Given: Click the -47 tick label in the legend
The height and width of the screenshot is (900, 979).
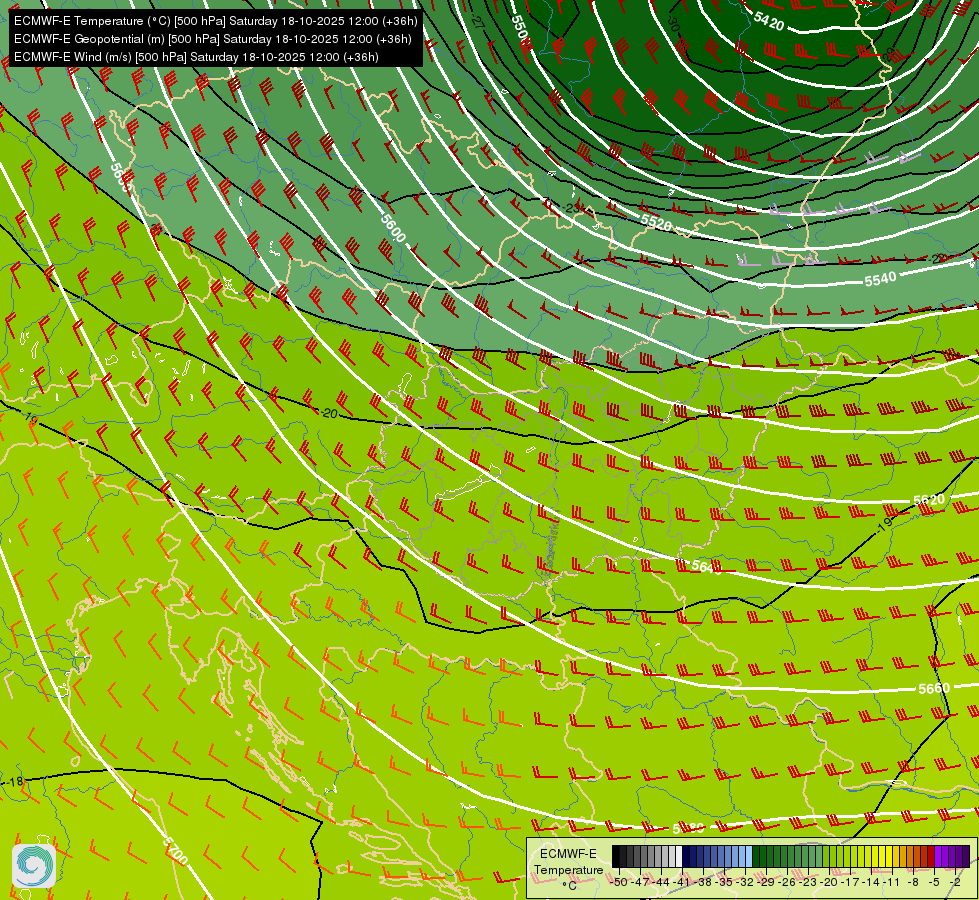Looking at the screenshot, I should click(640, 883).
